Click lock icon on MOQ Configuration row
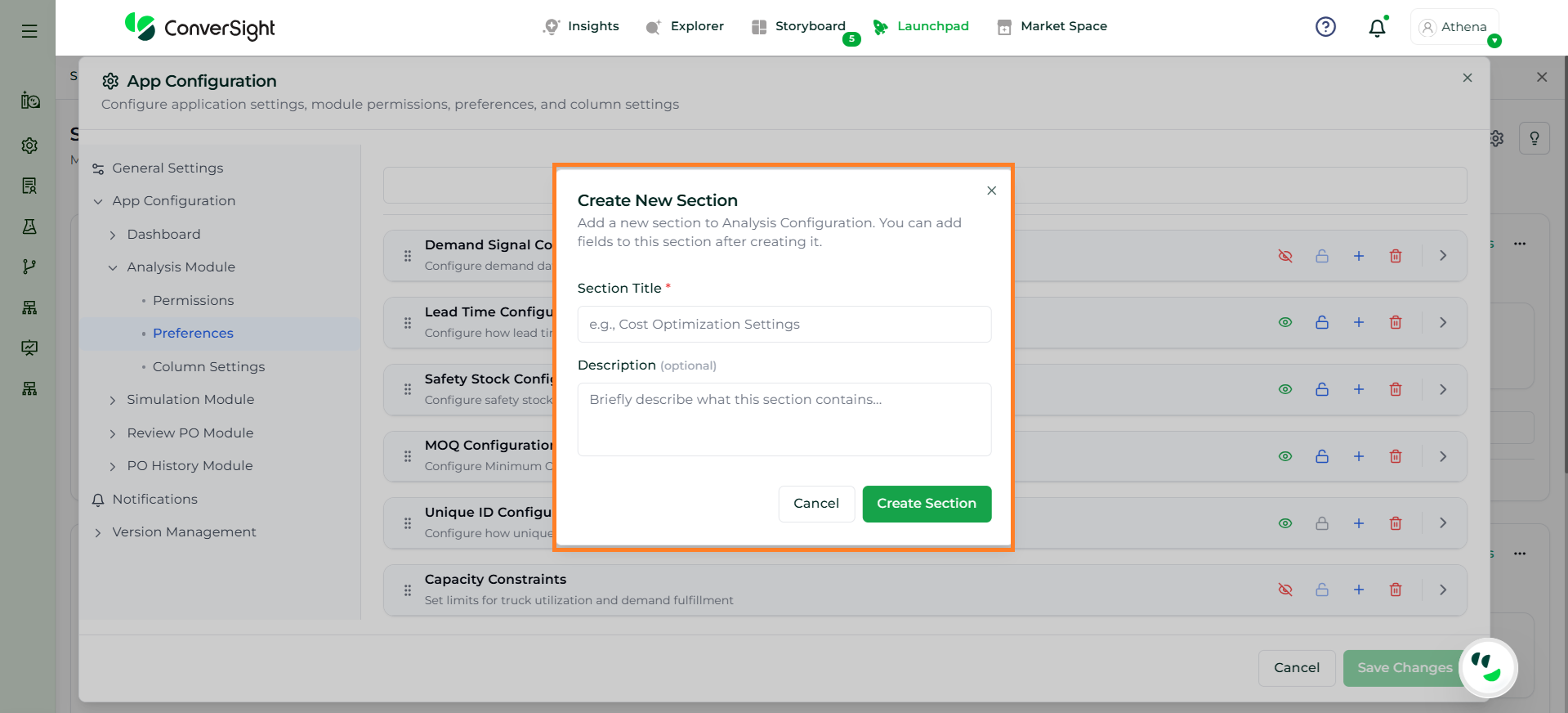Image resolution: width=1568 pixels, height=713 pixels. coord(1322,457)
